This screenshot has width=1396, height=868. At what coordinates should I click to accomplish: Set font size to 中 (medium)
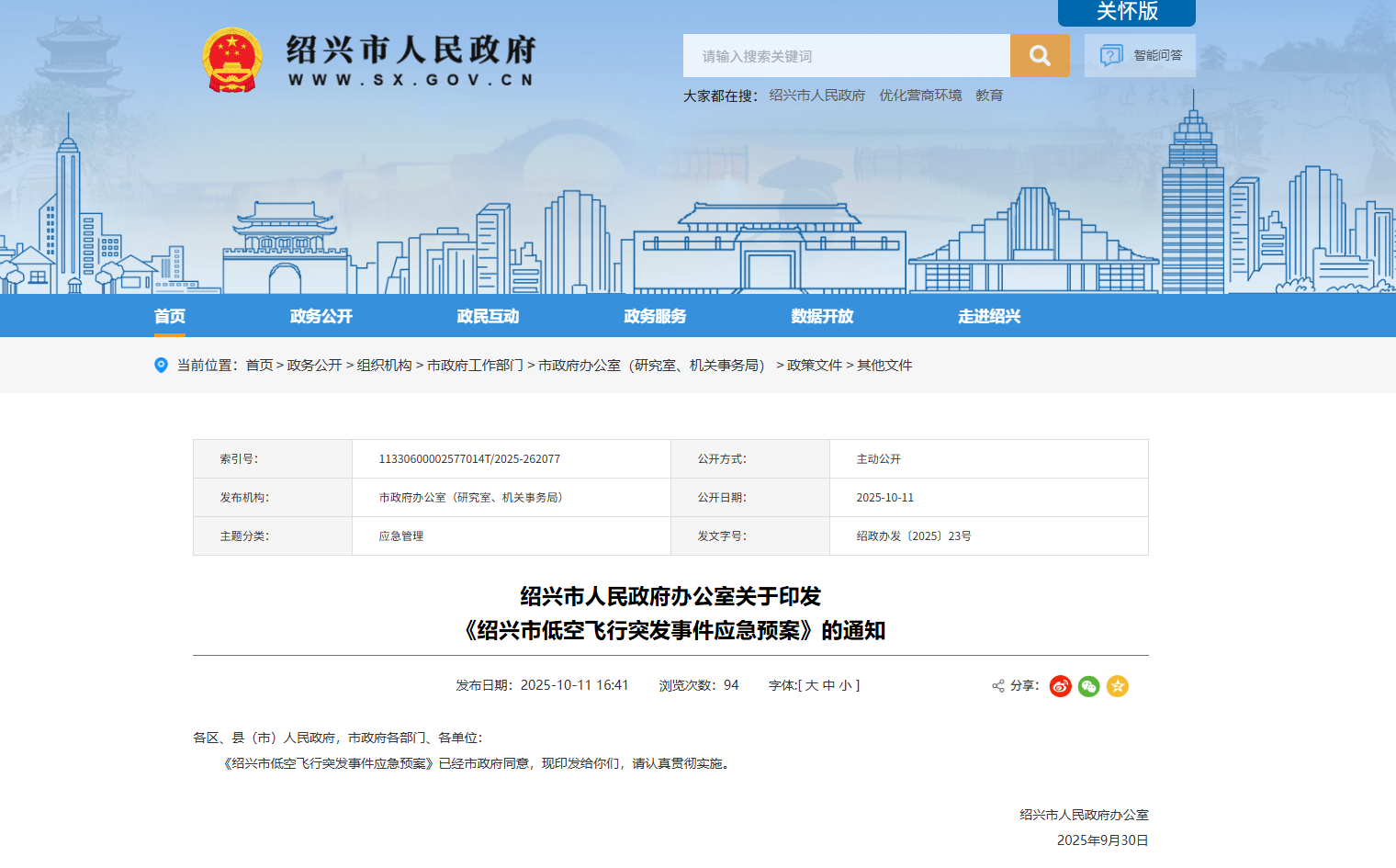tap(828, 685)
